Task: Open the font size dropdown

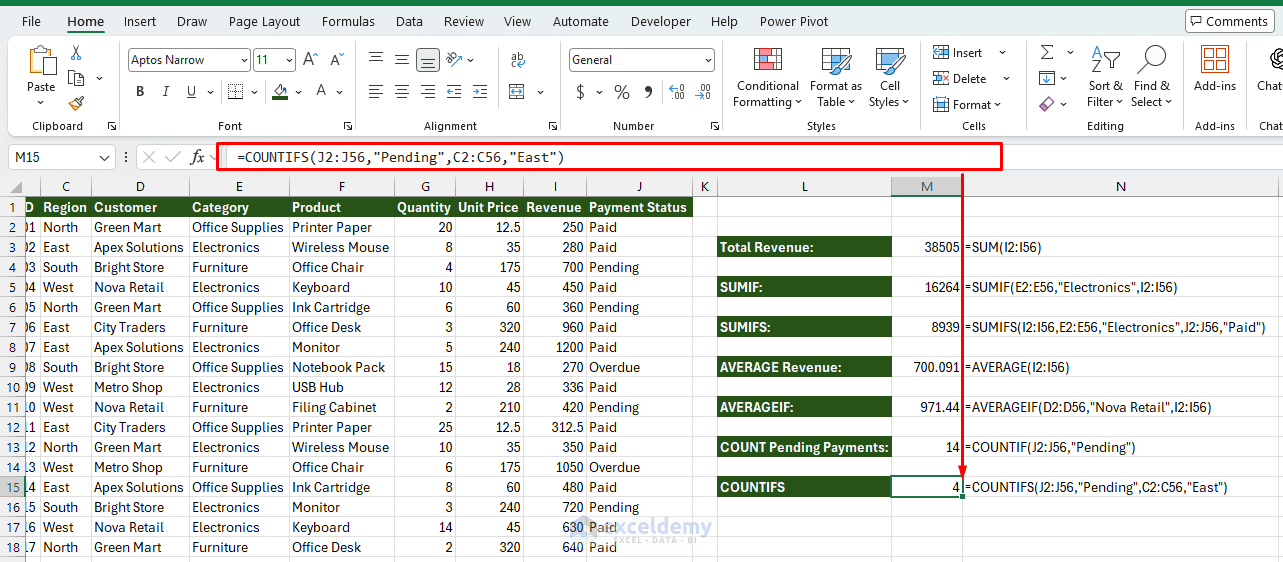Action: click(289, 60)
